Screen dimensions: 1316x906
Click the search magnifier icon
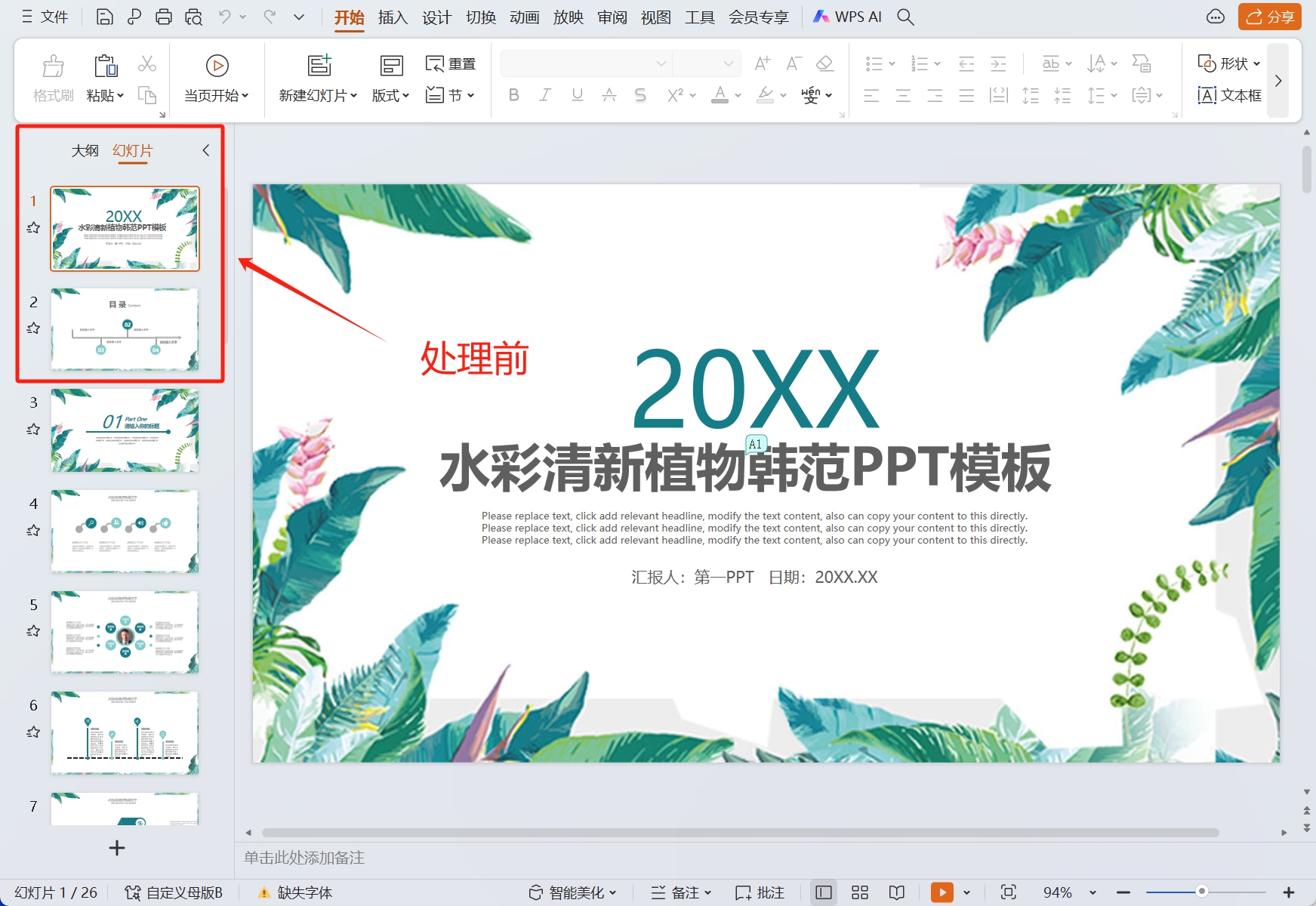click(905, 17)
